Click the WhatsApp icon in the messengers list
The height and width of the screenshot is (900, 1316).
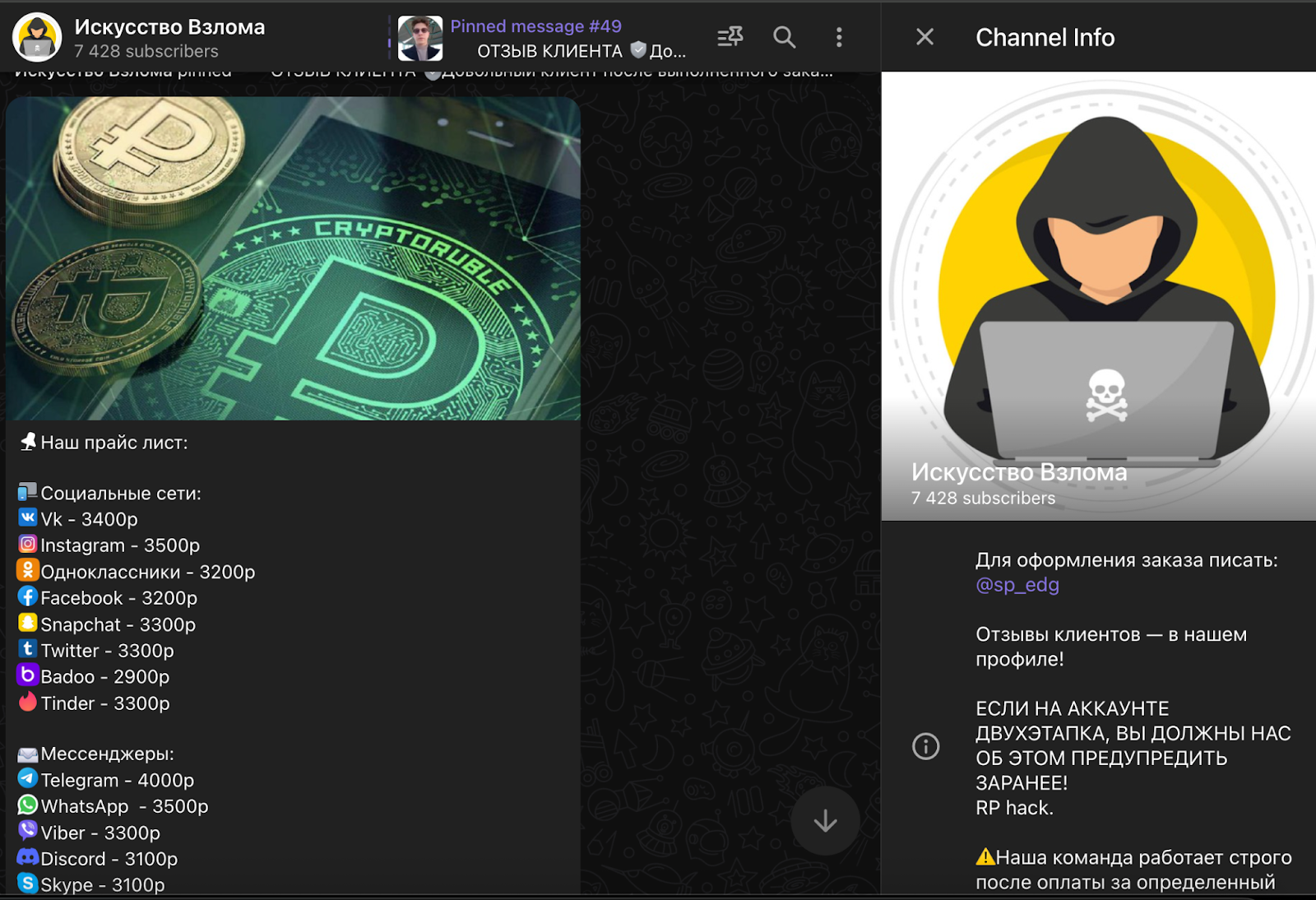click(27, 805)
